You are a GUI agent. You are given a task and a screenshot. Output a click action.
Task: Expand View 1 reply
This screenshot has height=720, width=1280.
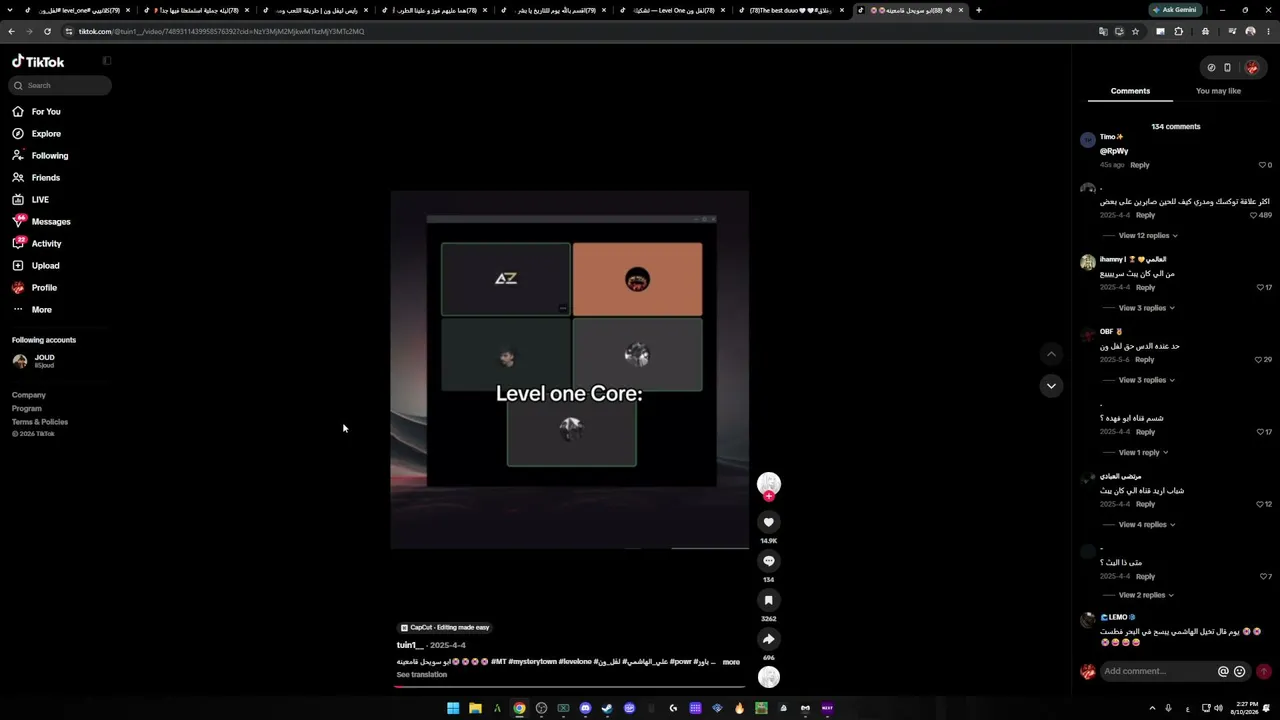pos(1143,452)
